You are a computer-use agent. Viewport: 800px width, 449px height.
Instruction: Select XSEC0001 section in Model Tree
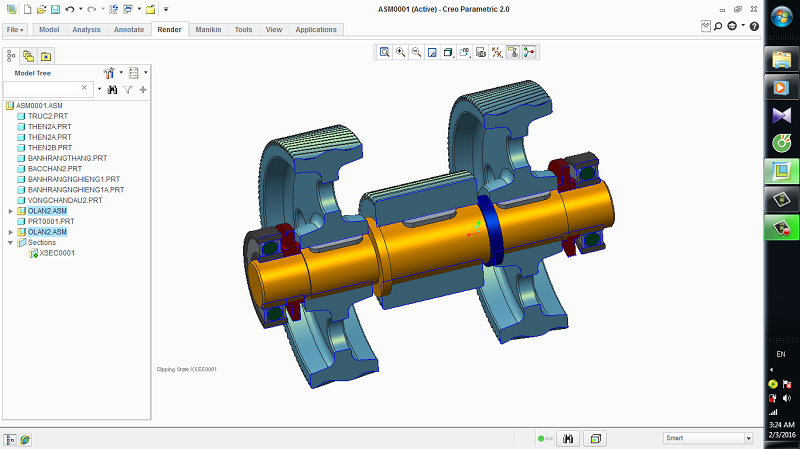pos(57,253)
